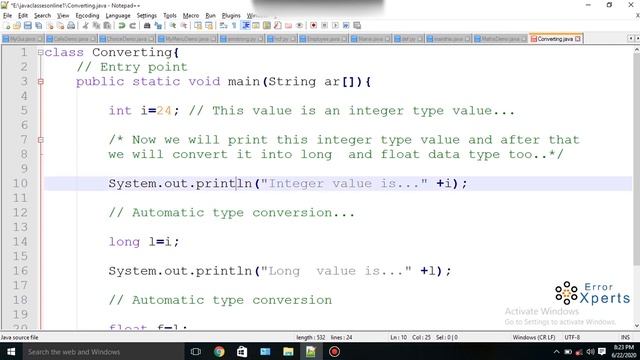Click 'UTF-8' encoding in status bar
Image resolution: width=640 pixels, height=360 pixels.
[572, 338]
